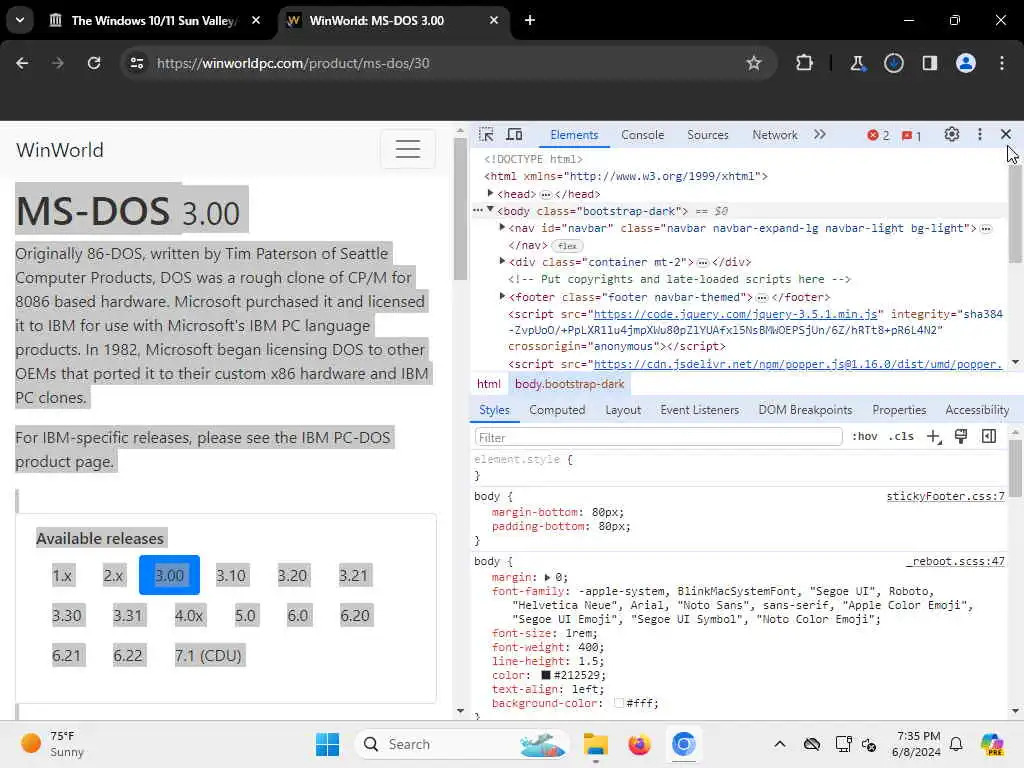Open the DOM Breakpoints tab
Screen dimensions: 1024x768
[805, 410]
